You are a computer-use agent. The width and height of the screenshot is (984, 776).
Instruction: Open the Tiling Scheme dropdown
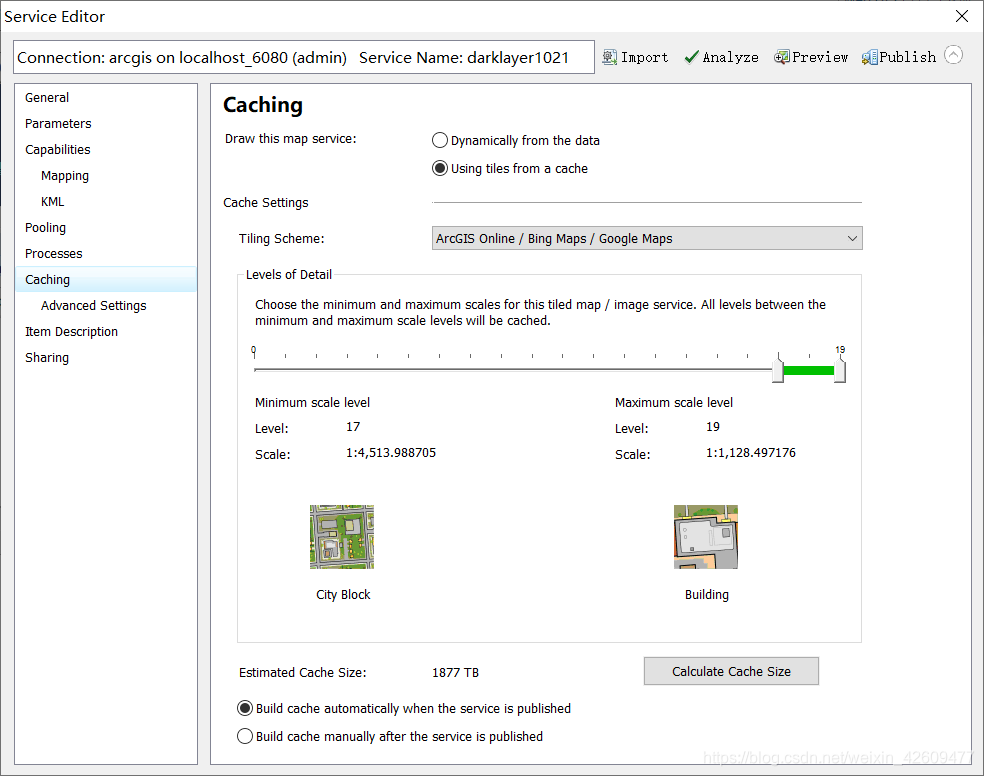click(x=647, y=238)
